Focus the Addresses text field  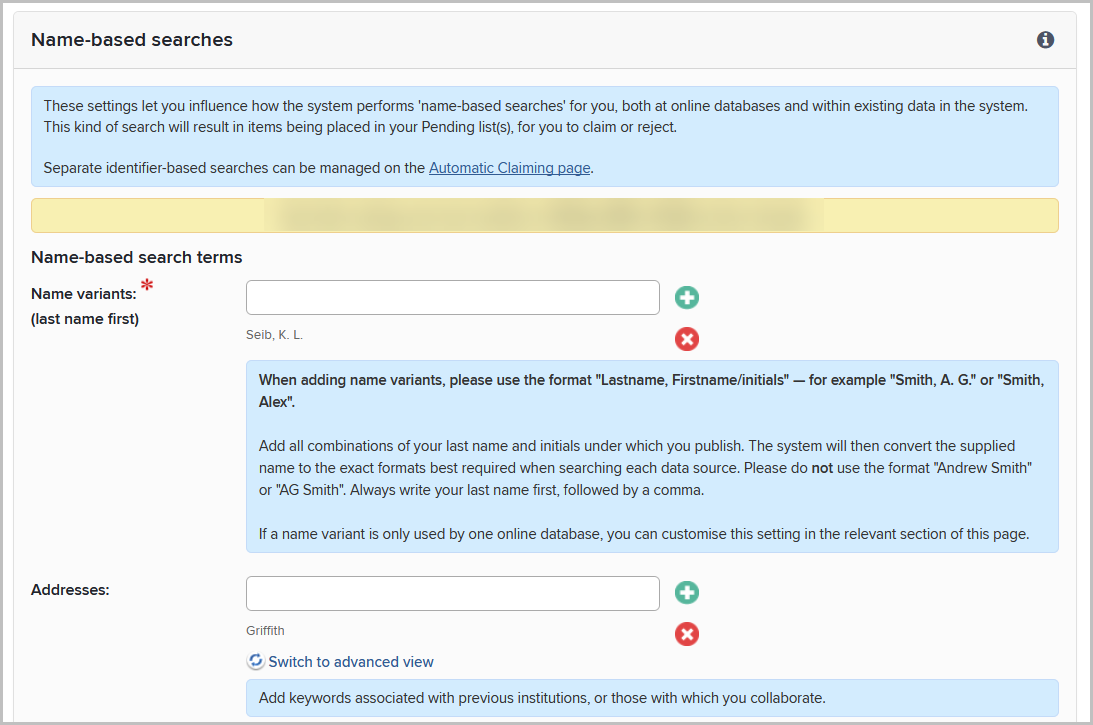pos(452,593)
